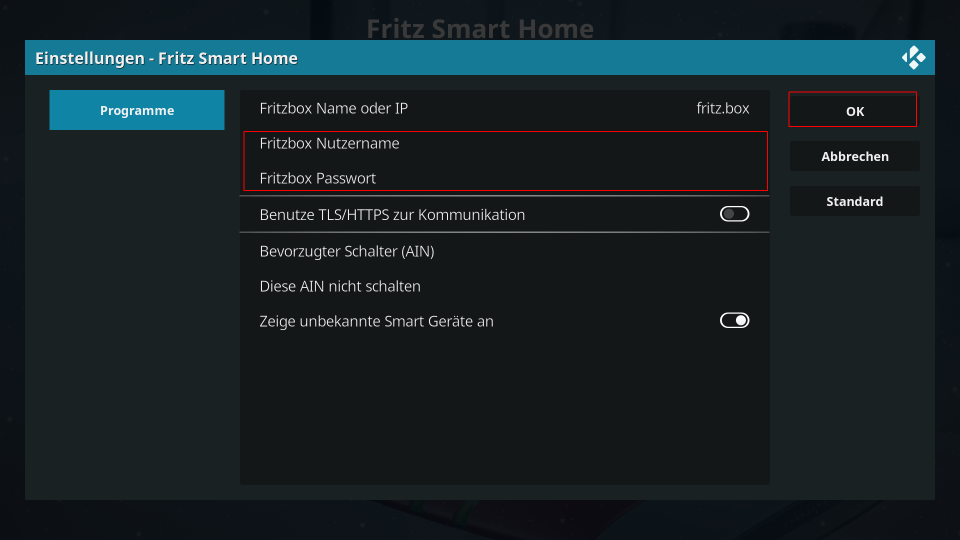960x540 pixels.
Task: Click Benutze TLS/HTTPS zur Kommunikation label
Action: [x=392, y=215]
